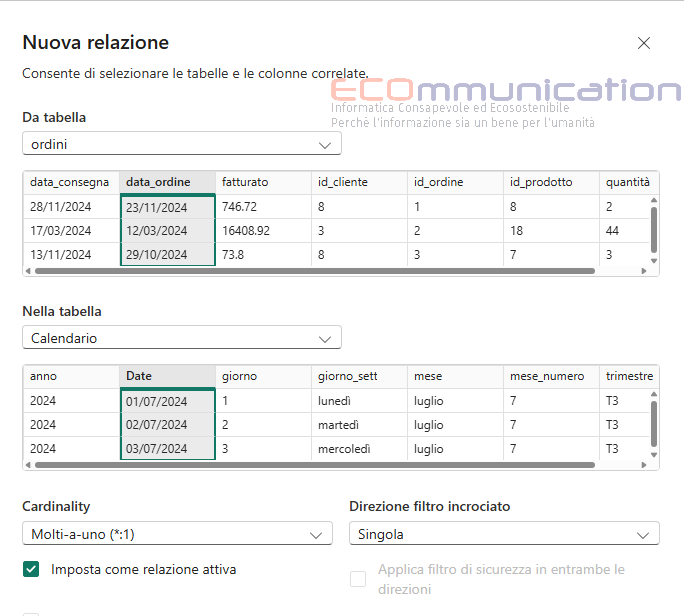
Task: Click the horizontal scrollbar of ordini preview
Action: click(315, 271)
